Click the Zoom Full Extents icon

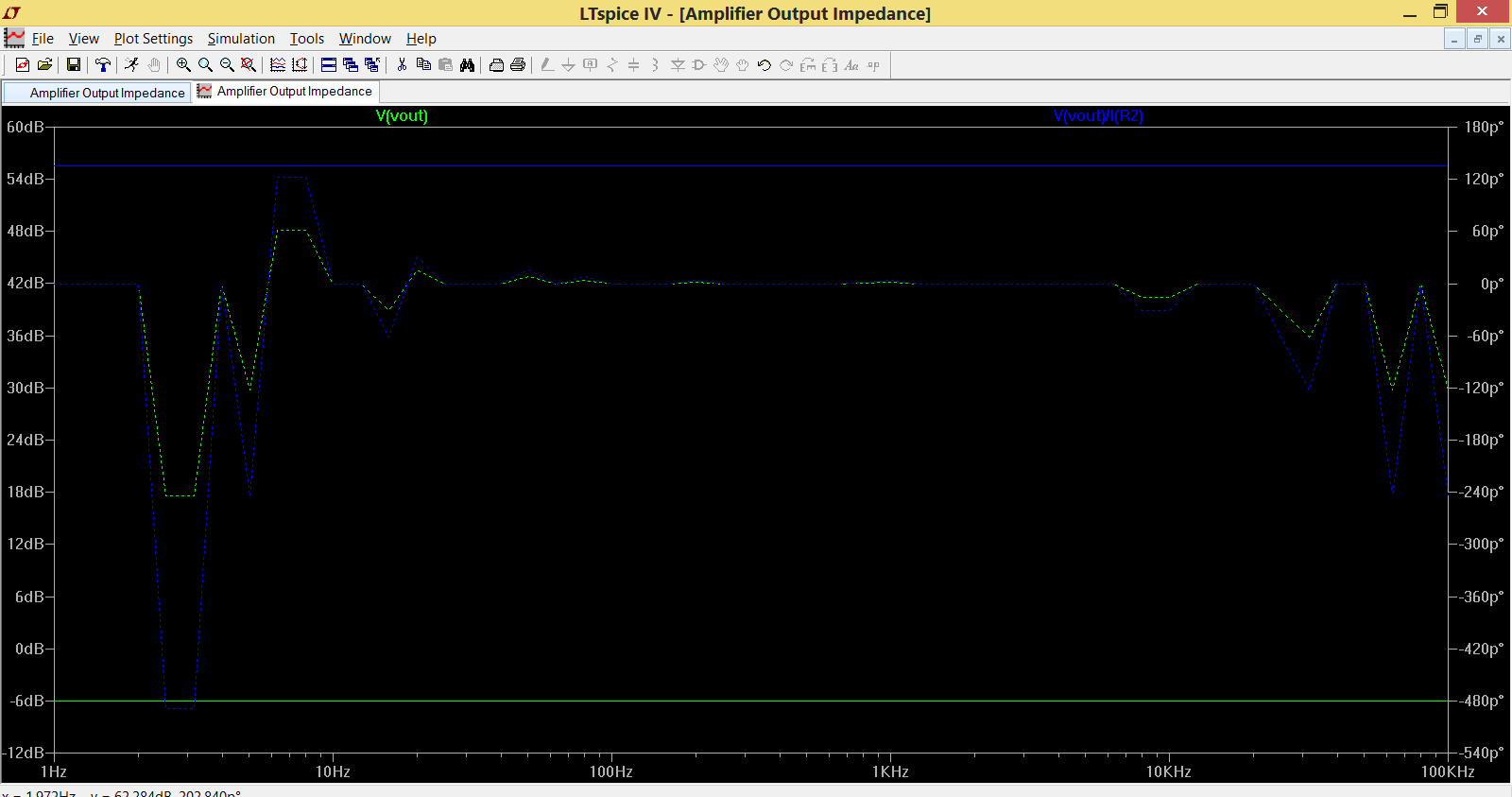click(249, 65)
